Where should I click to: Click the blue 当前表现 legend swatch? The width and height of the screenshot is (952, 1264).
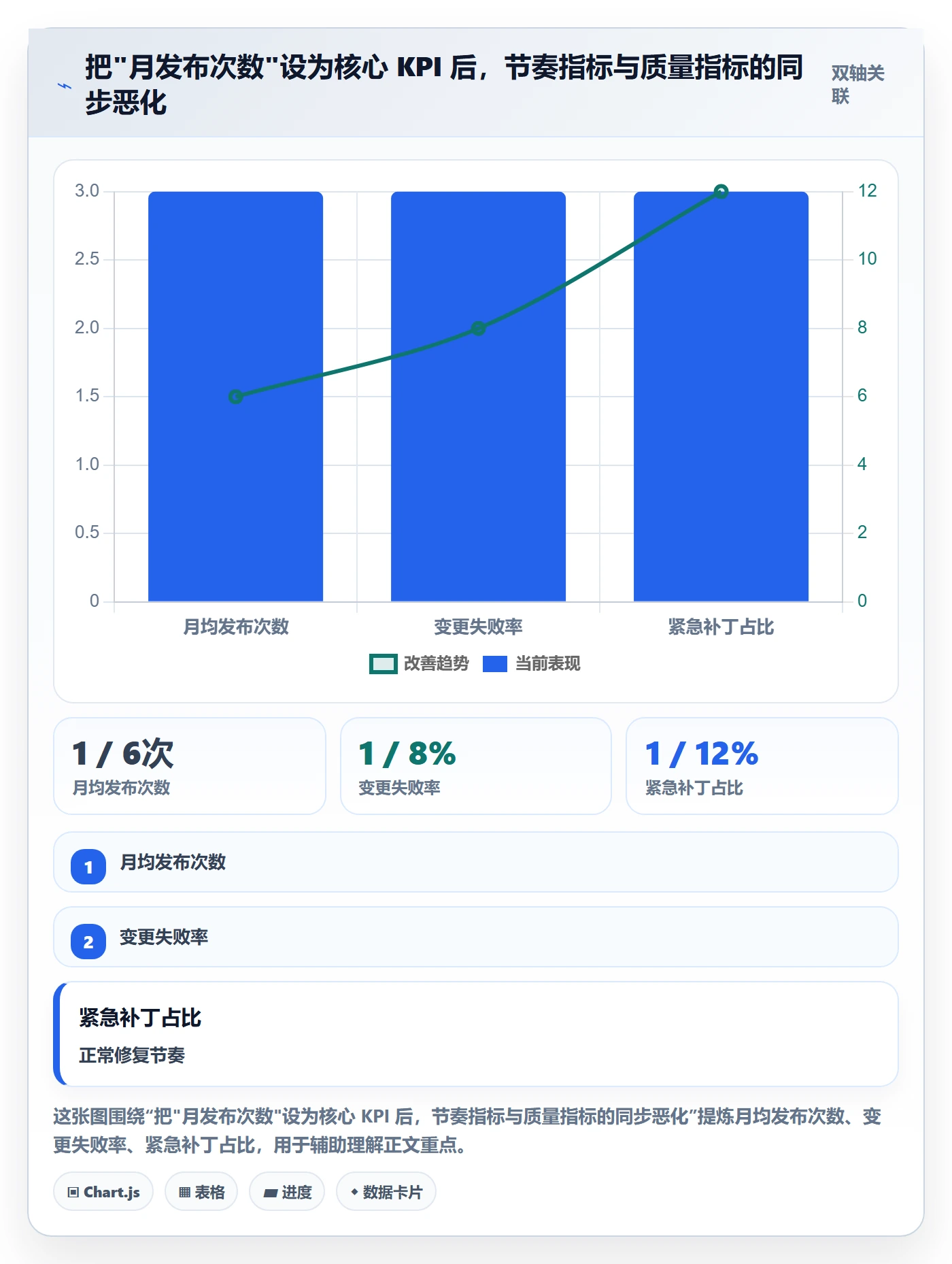[495, 664]
